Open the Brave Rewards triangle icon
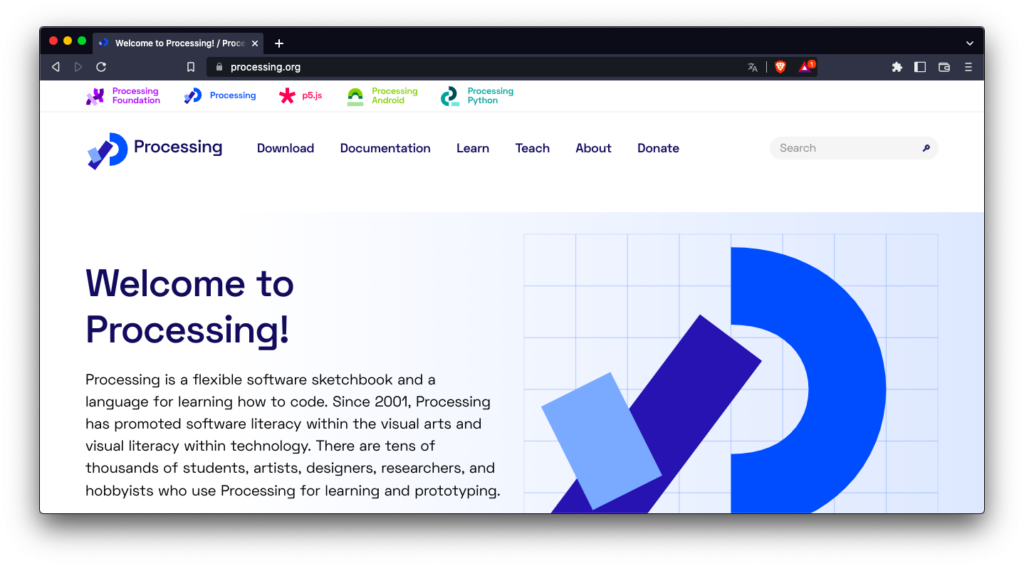1024x566 pixels. point(807,67)
